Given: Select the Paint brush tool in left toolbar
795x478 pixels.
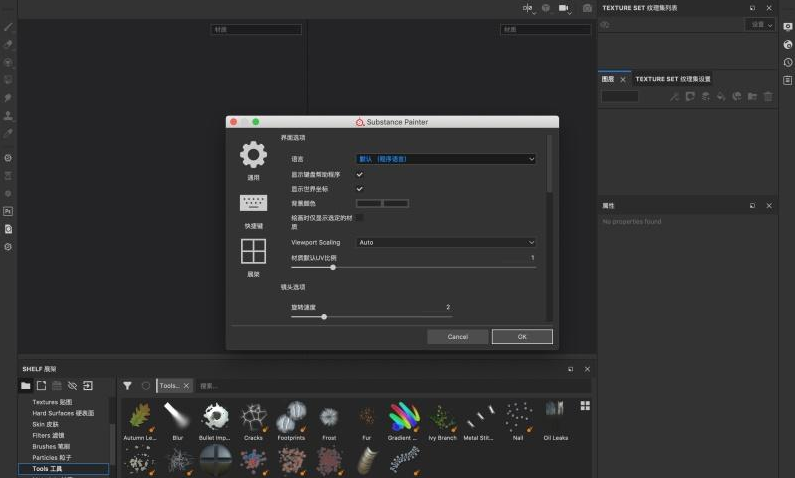Looking at the screenshot, I should (8, 27).
